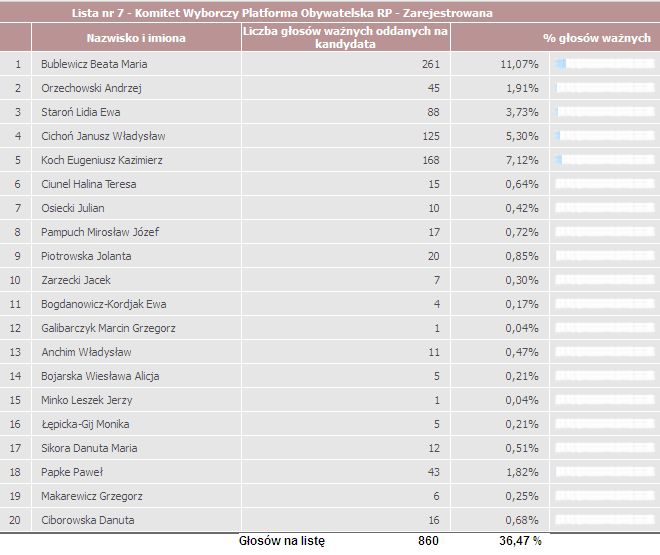
Task: Click the vote count 168 for Koch
Action: pyautogui.click(x=431, y=160)
